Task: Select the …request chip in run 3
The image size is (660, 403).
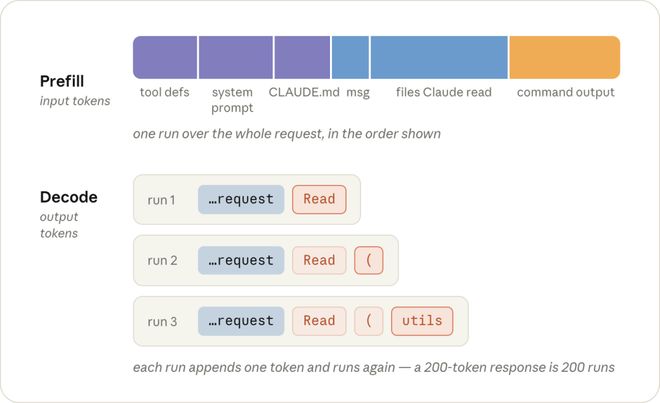Action: [241, 321]
